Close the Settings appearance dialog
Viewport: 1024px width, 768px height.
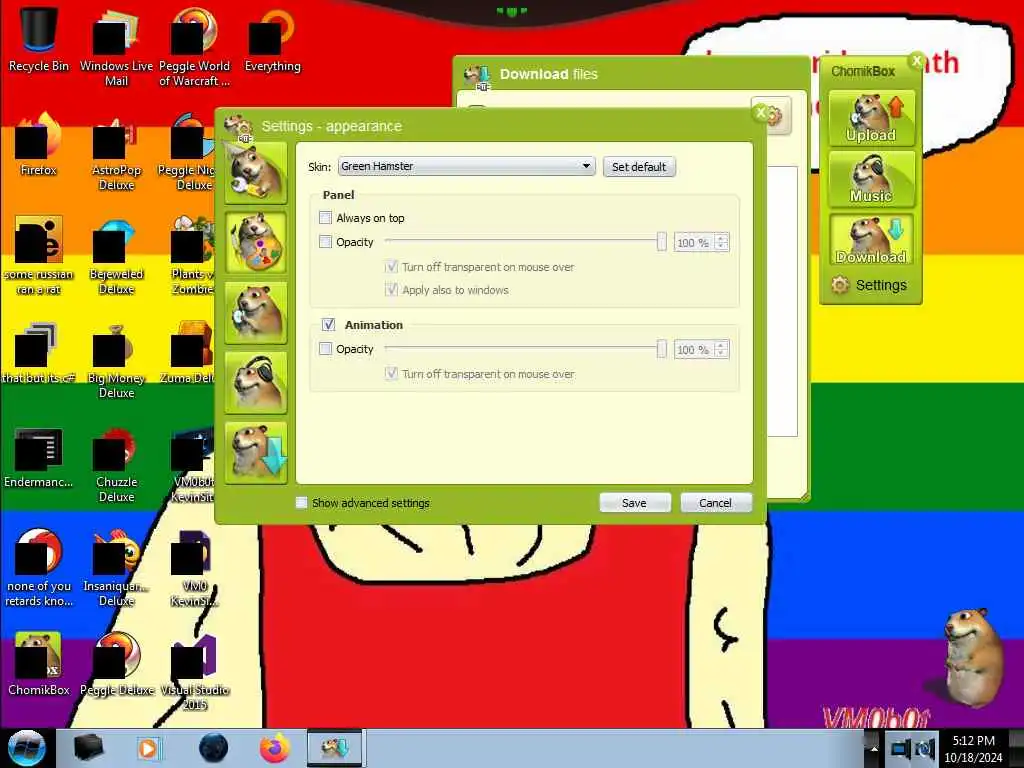(760, 113)
